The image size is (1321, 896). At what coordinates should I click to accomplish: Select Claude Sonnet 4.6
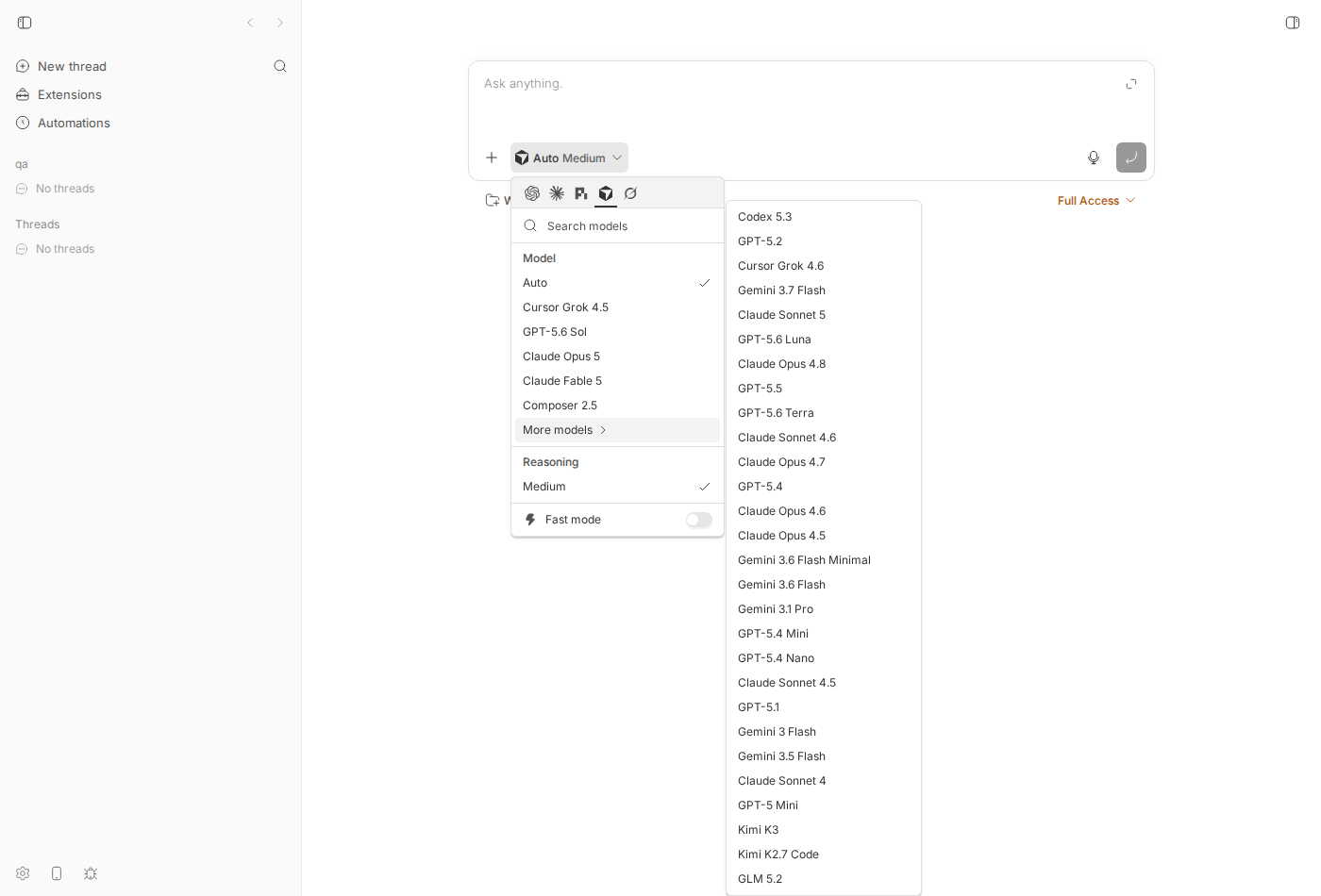pyautogui.click(x=824, y=438)
